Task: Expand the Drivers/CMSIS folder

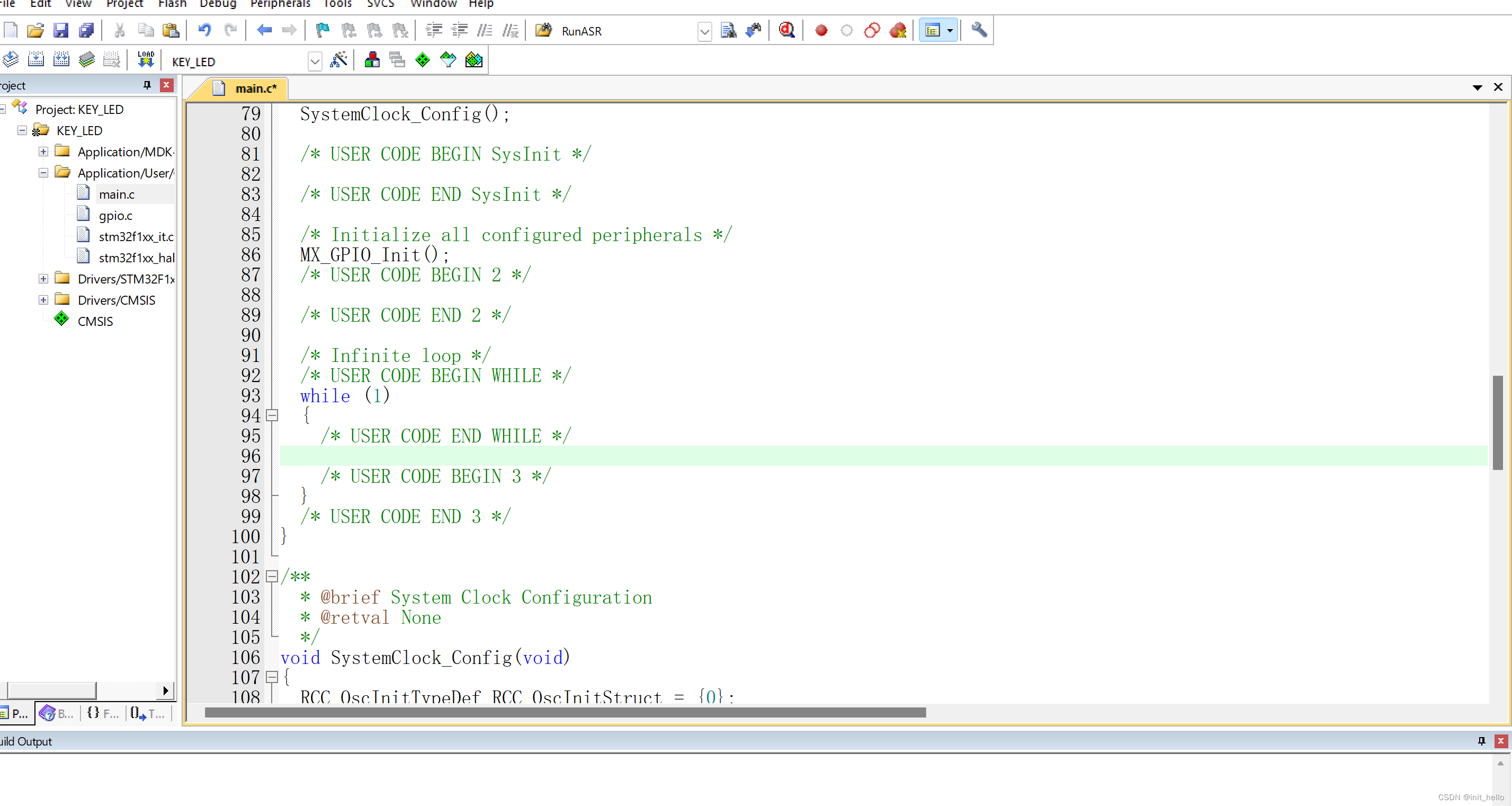Action: [x=43, y=299]
